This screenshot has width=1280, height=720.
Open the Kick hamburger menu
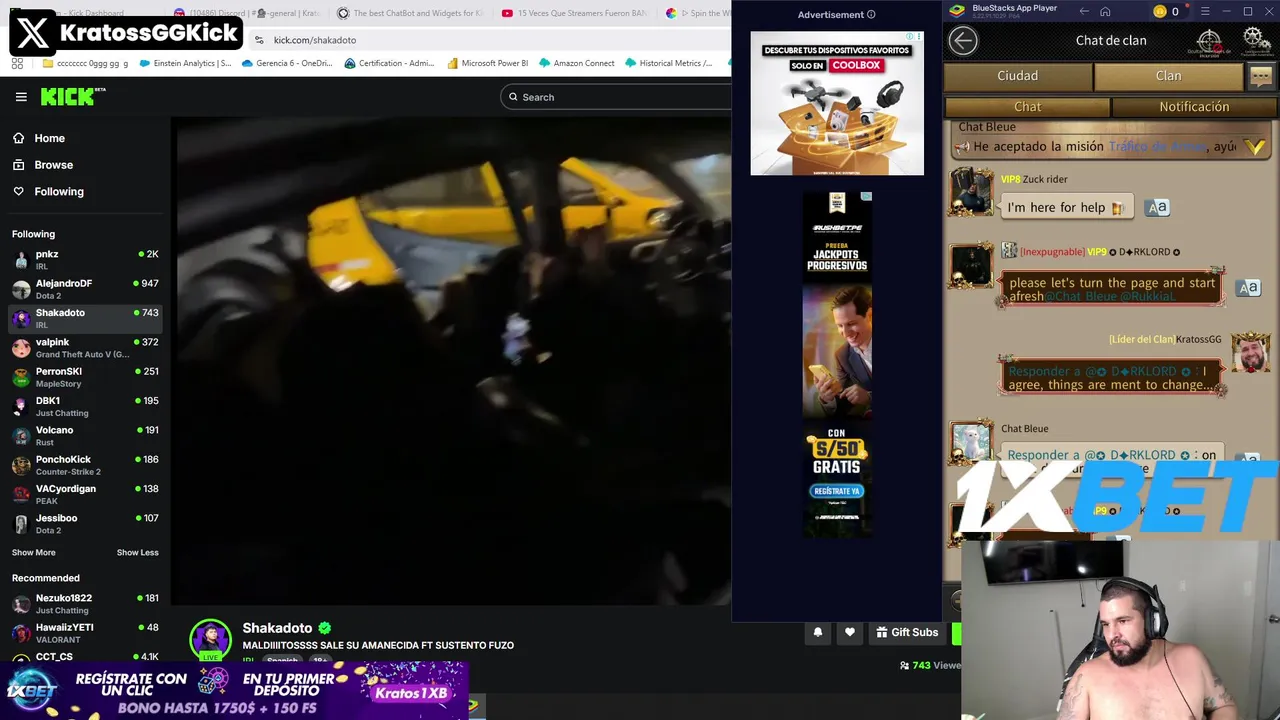click(21, 97)
